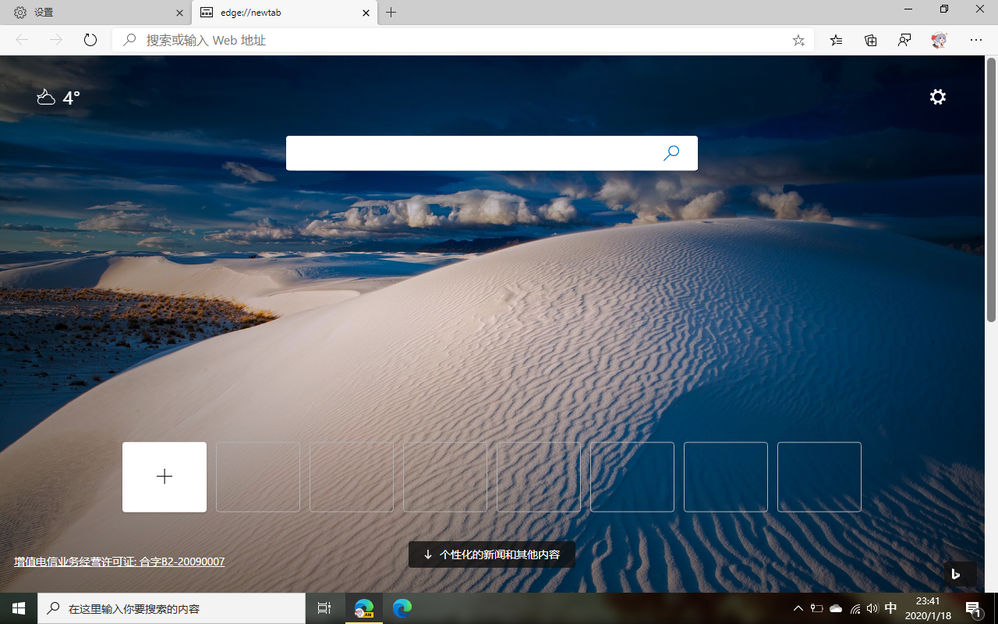This screenshot has height=624, width=998.
Task: Open the user profile avatar
Action: point(939,40)
